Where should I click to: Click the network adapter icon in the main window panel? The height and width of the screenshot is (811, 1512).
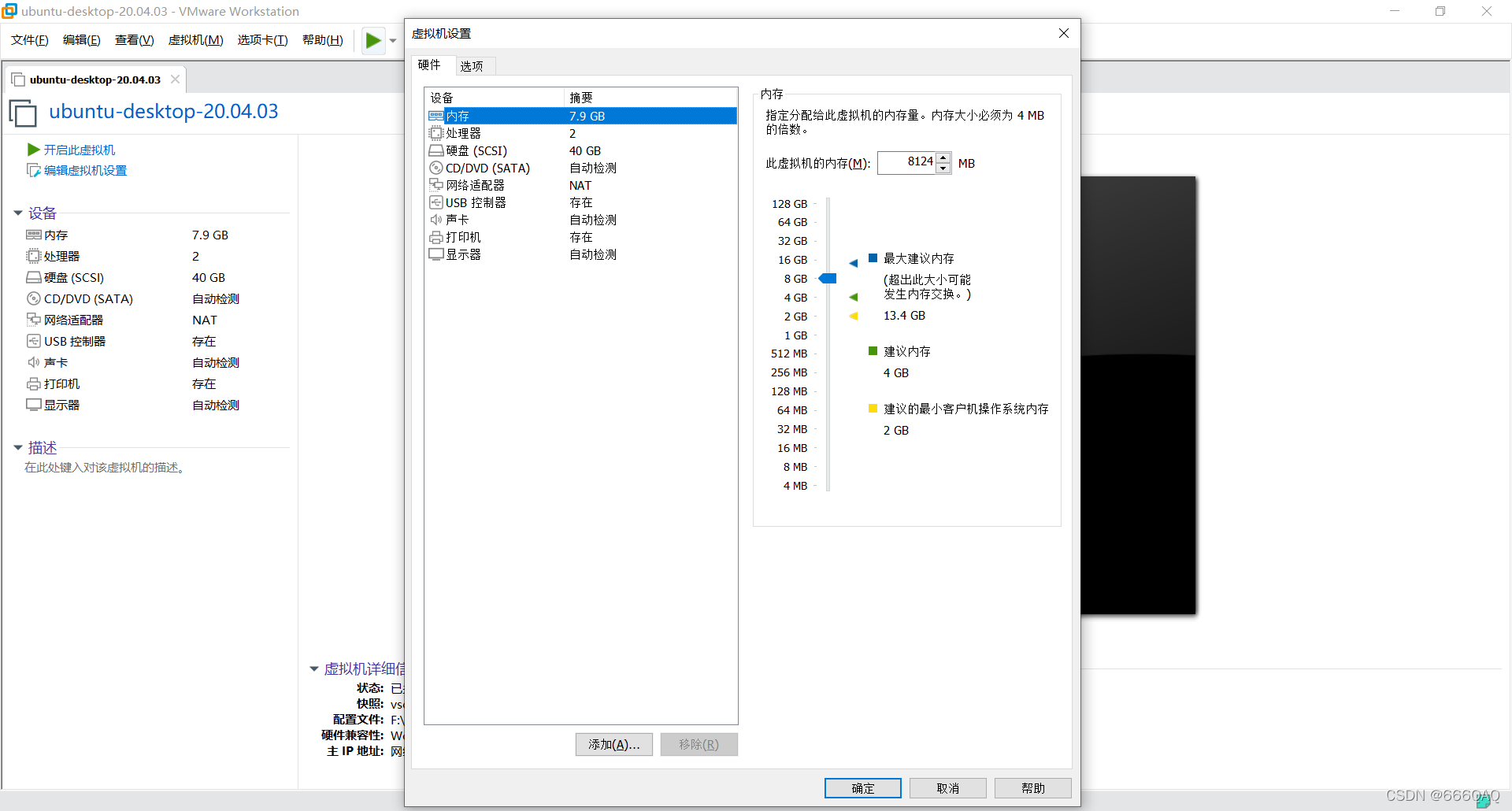point(34,320)
